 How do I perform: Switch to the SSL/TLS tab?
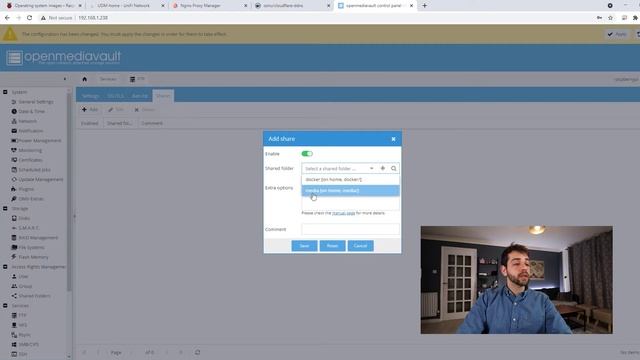116,96
